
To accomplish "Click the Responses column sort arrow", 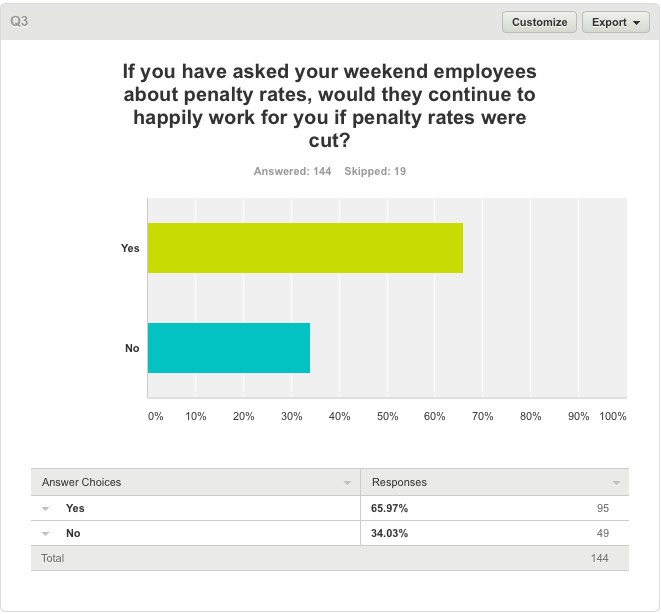I will [616, 483].
